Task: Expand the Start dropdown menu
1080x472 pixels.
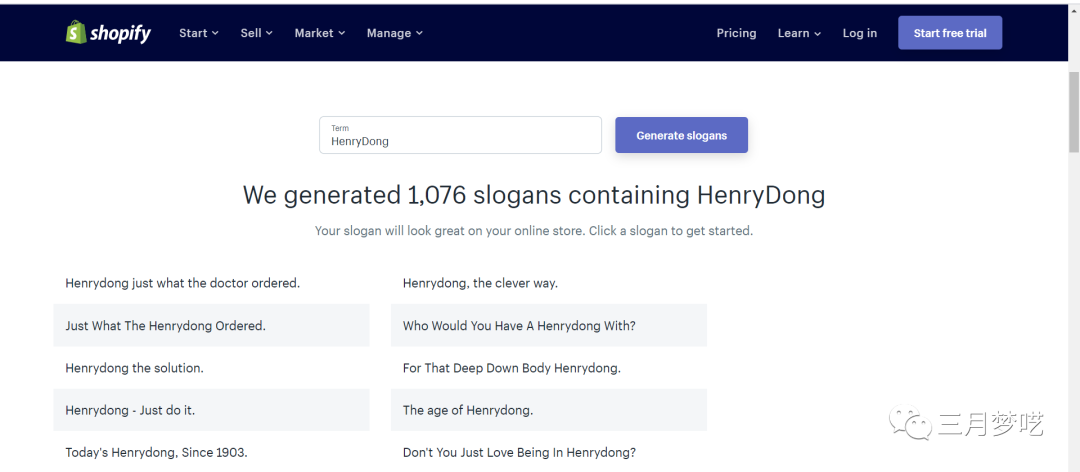Action: (x=198, y=33)
